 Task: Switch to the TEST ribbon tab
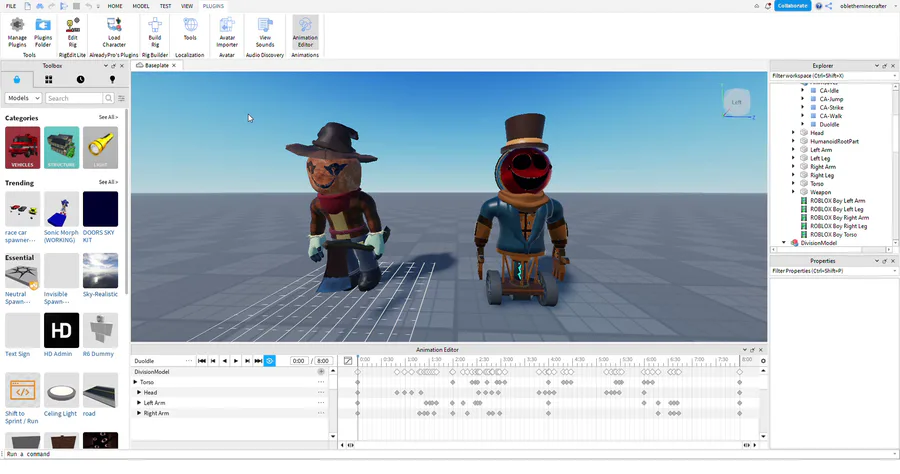click(x=165, y=6)
